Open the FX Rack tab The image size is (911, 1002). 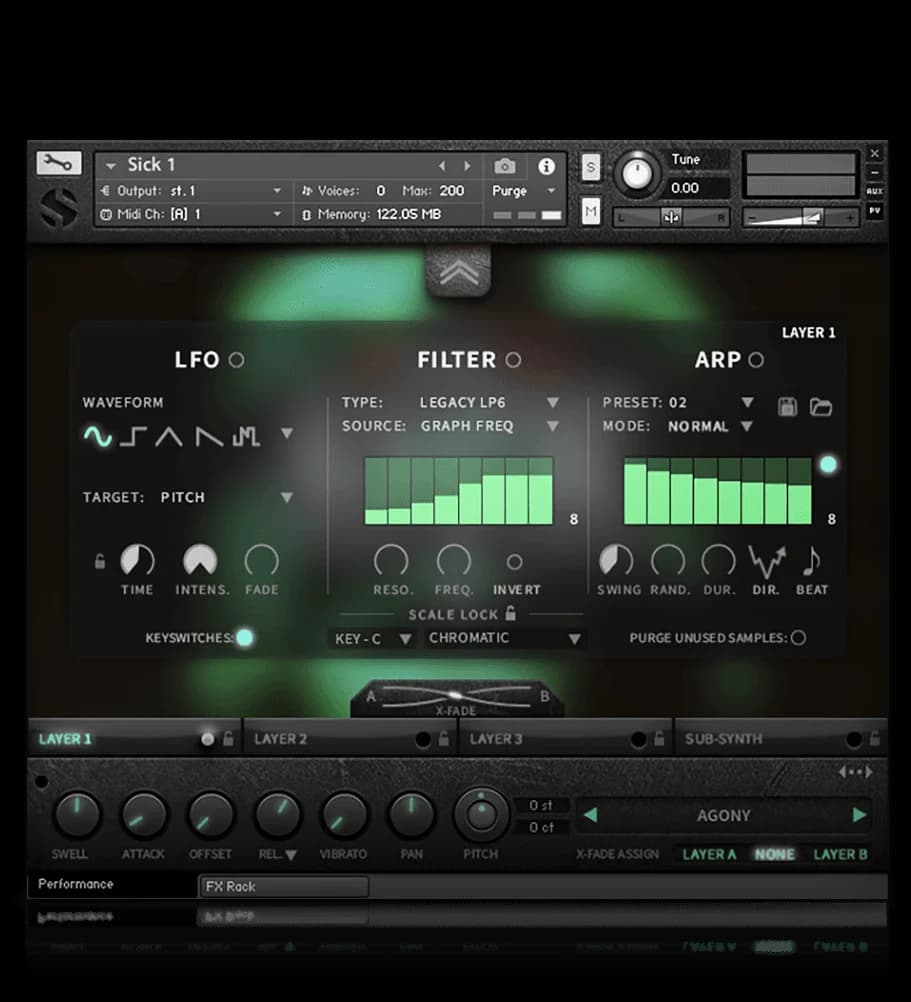pos(284,886)
